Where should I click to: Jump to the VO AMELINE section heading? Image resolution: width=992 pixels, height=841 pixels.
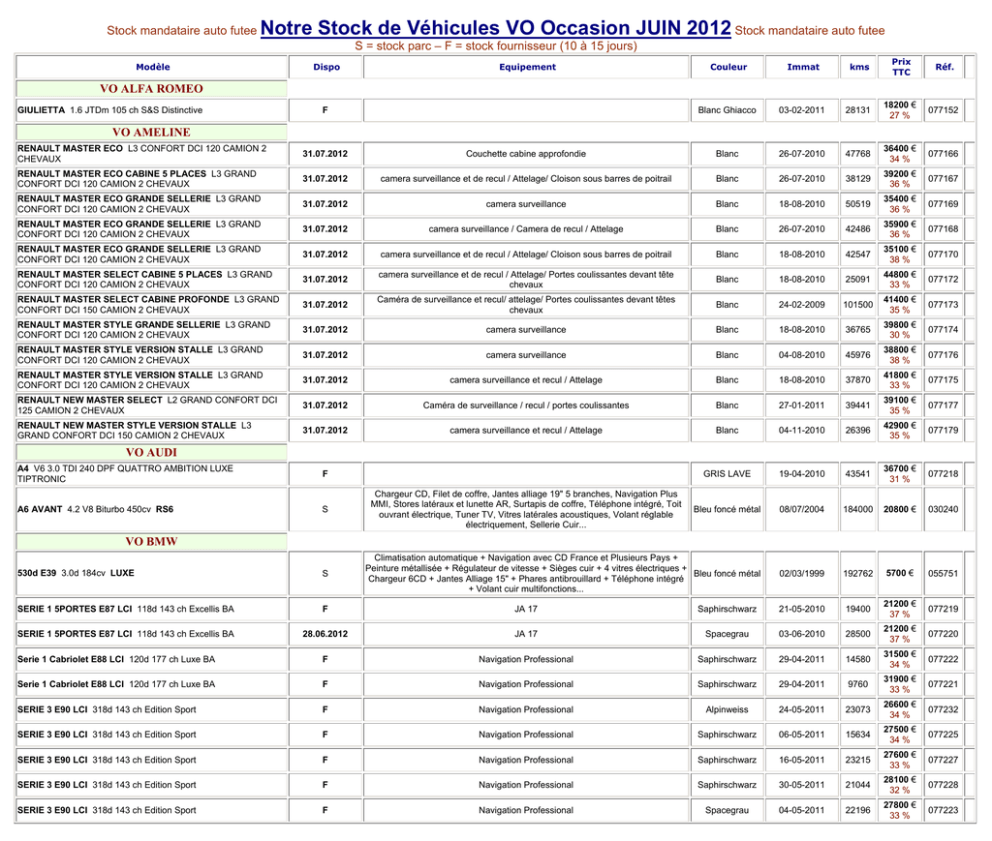tap(151, 132)
